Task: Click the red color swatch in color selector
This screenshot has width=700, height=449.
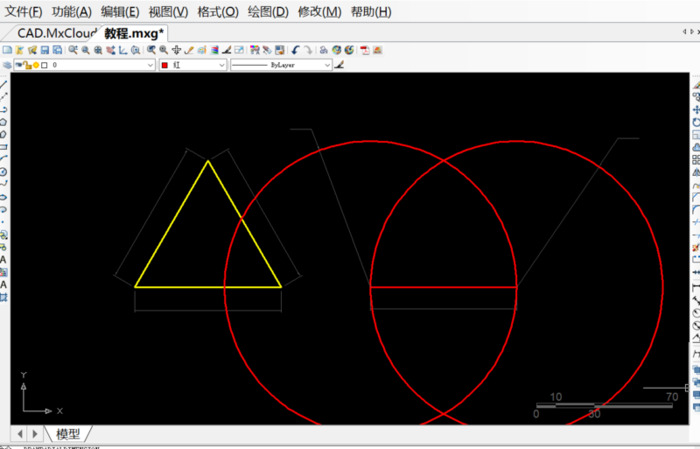Action: tap(165, 65)
